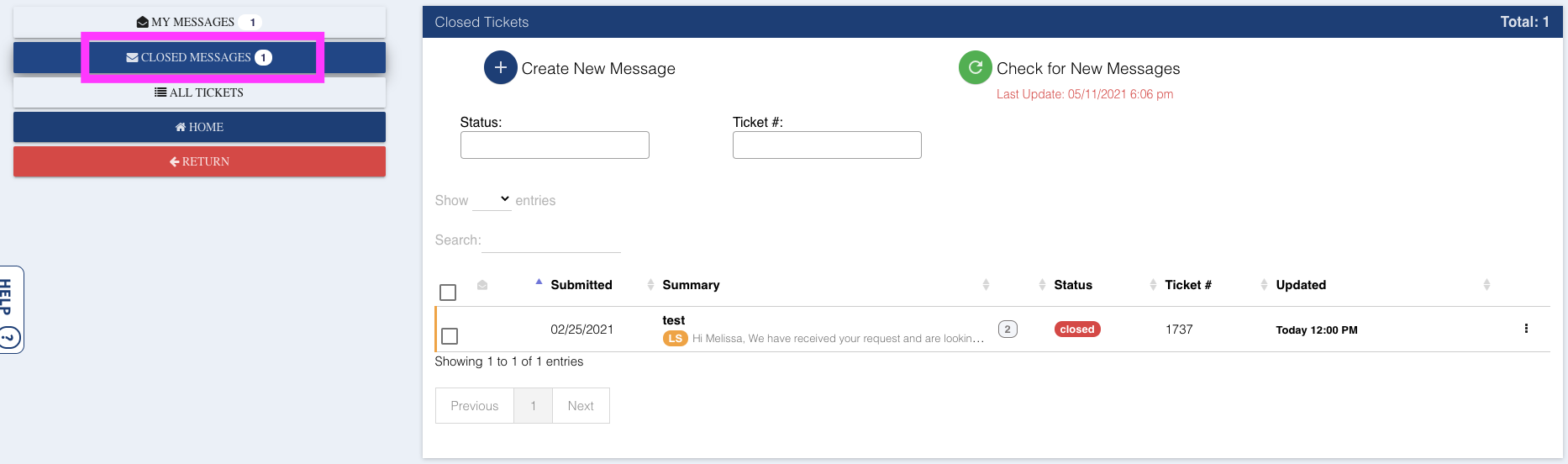Toggle the select-all checkbox in table header
Viewport: 1568px width, 464px height.
(x=448, y=293)
